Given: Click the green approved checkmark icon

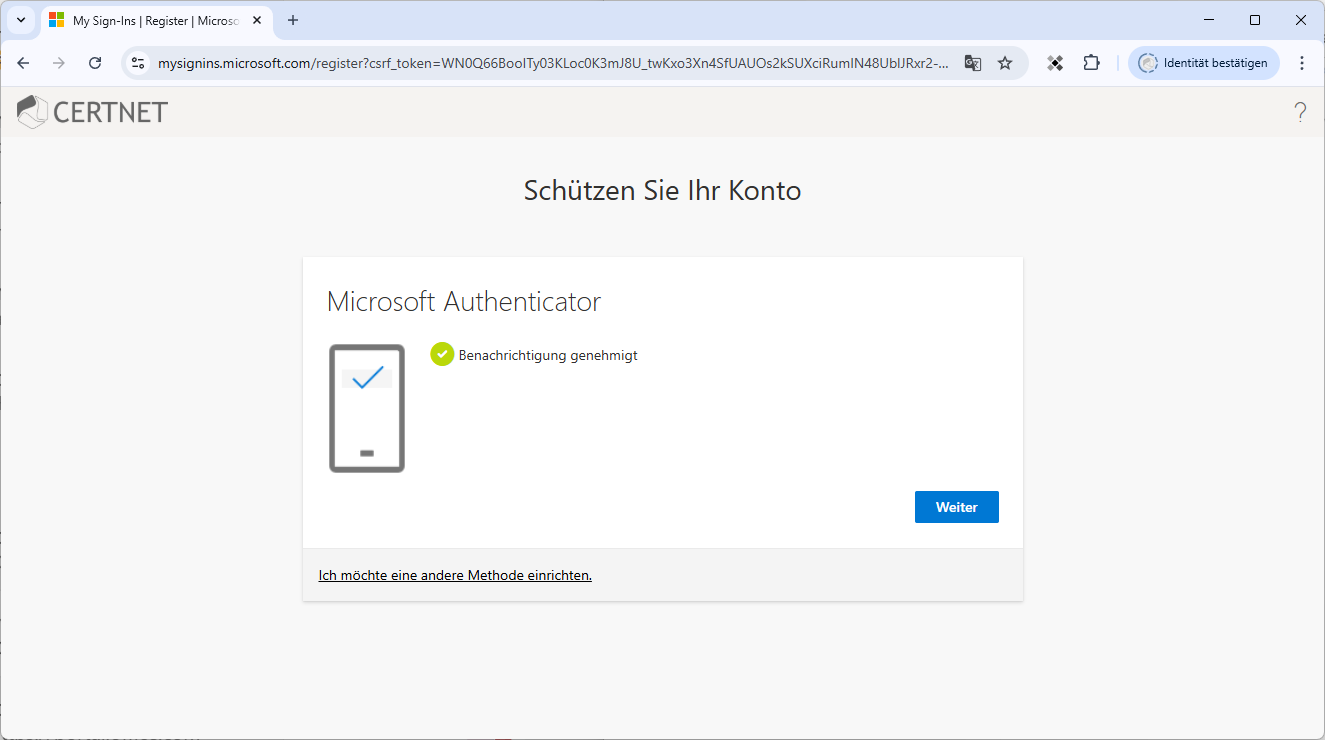Looking at the screenshot, I should click(x=442, y=354).
